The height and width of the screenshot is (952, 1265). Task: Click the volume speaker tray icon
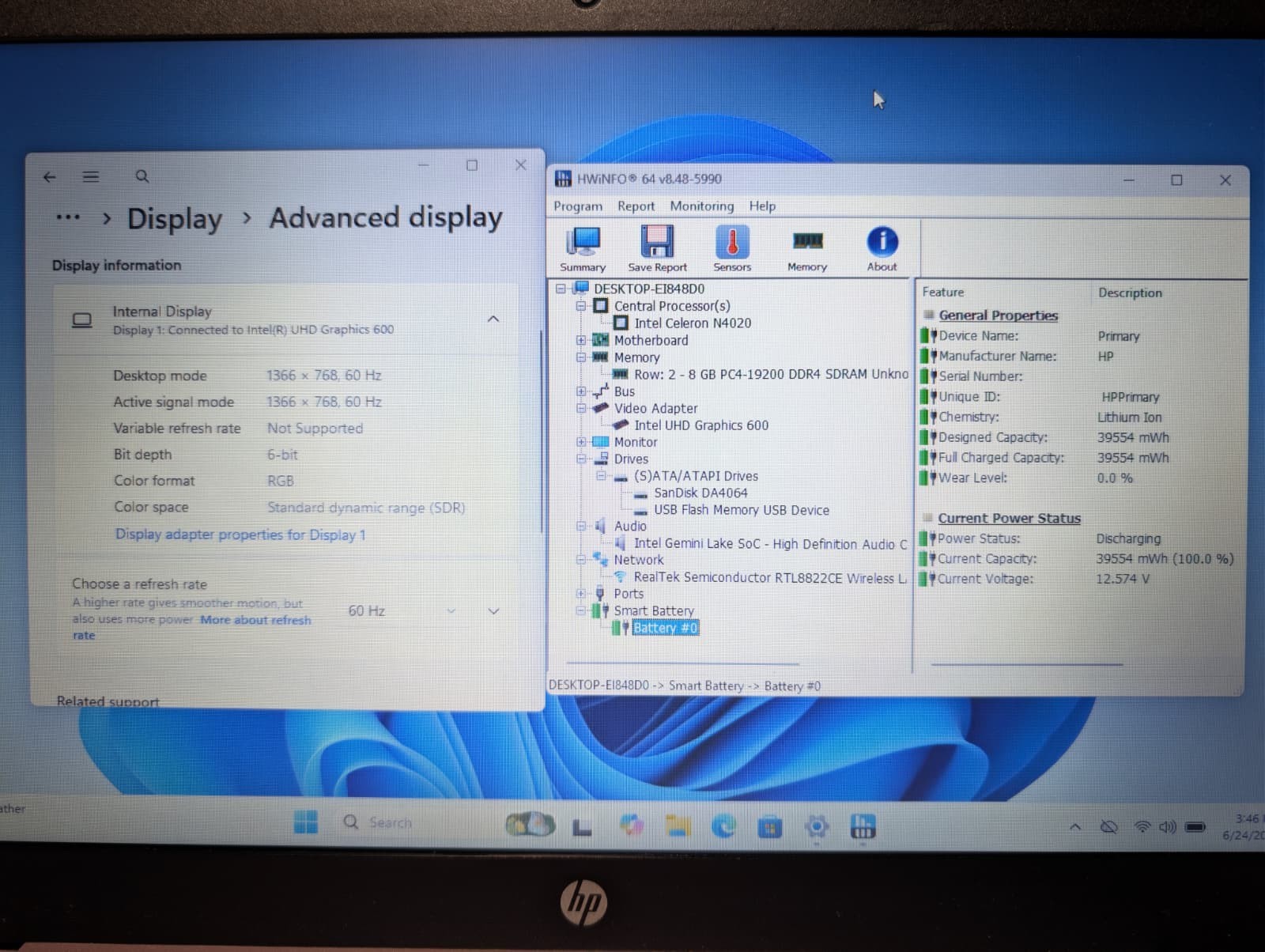[1168, 827]
